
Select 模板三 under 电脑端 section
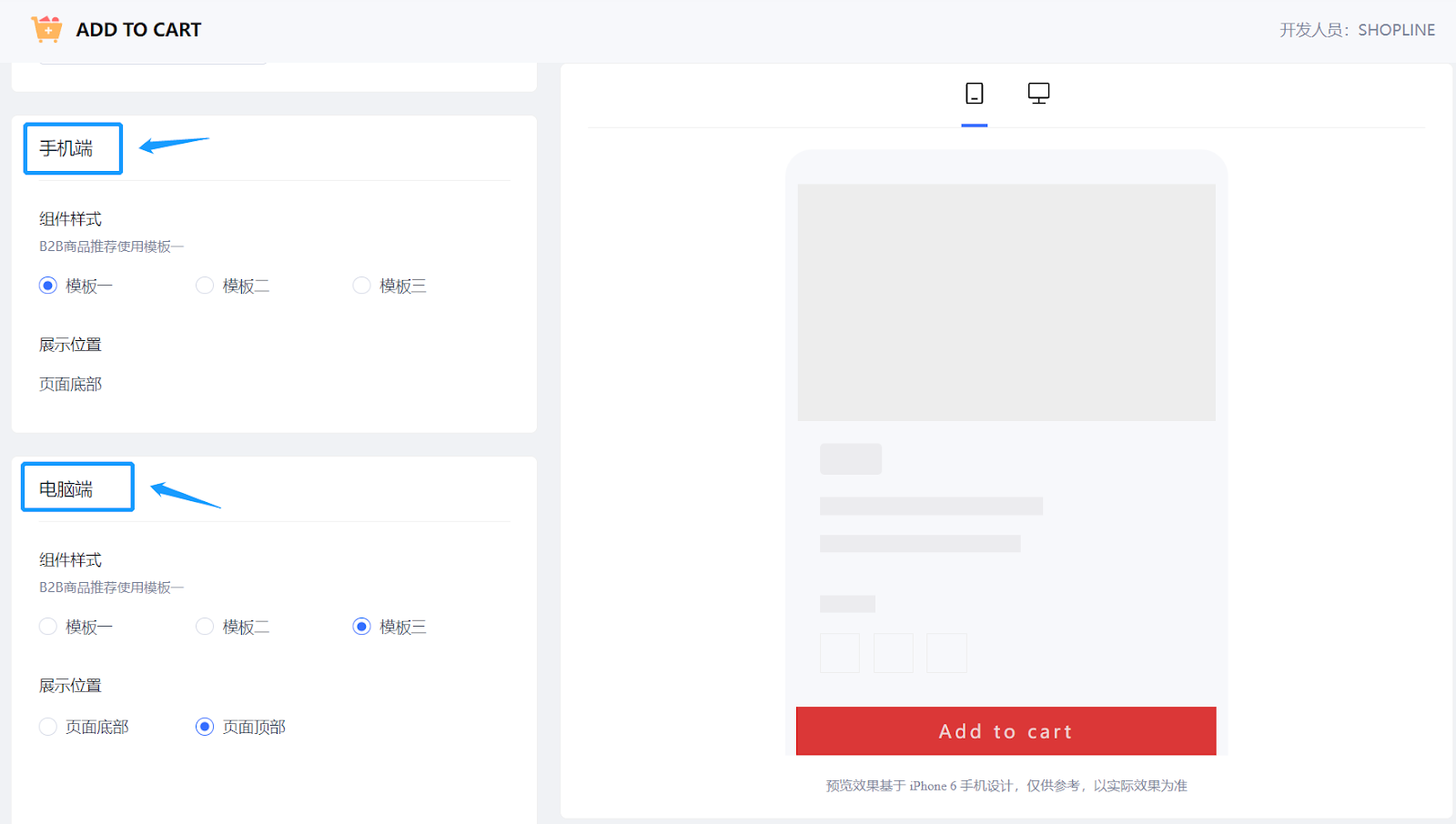pyautogui.click(x=361, y=627)
